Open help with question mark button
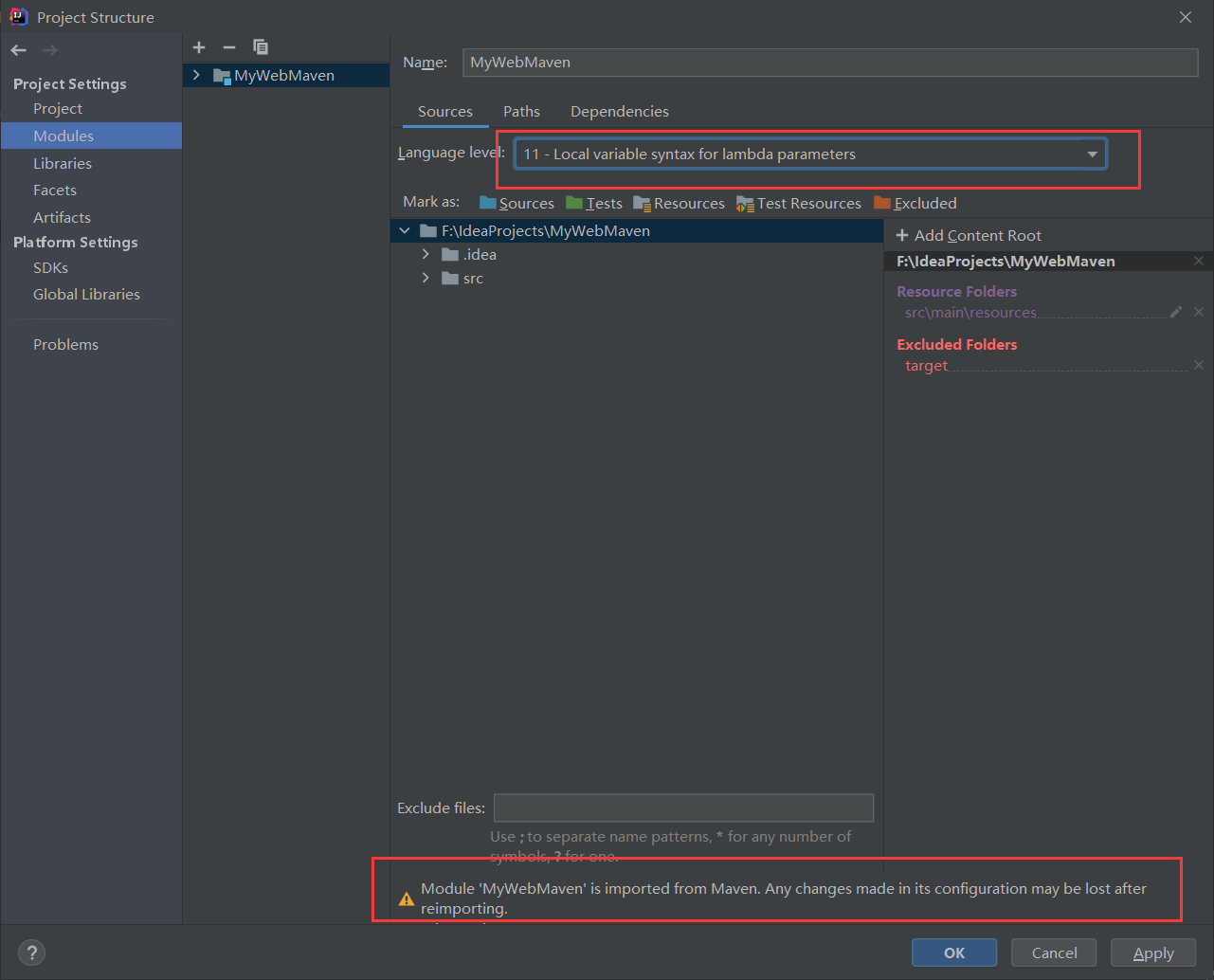This screenshot has width=1214, height=980. pyautogui.click(x=31, y=953)
